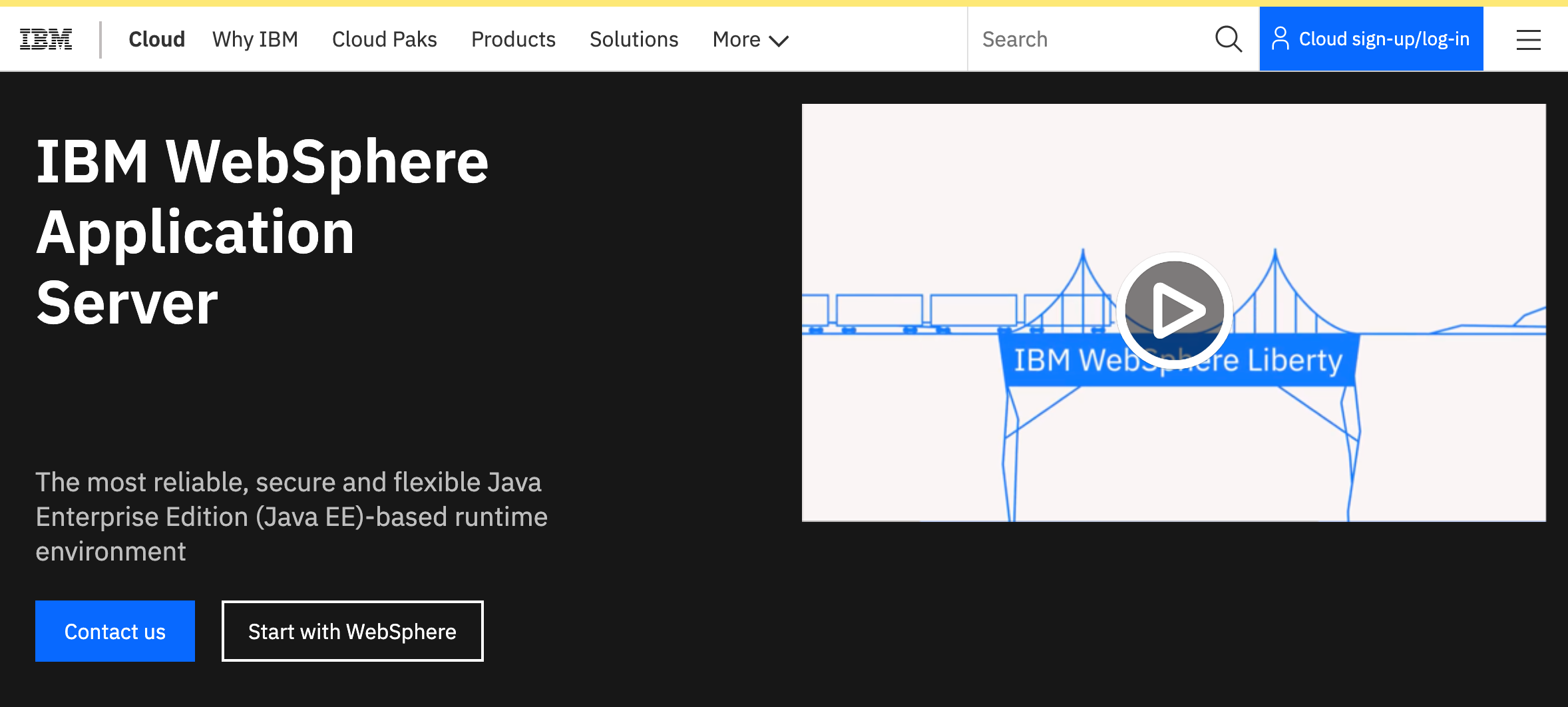The image size is (1568, 707).
Task: Open the Cloud Paks menu
Action: pyautogui.click(x=384, y=40)
